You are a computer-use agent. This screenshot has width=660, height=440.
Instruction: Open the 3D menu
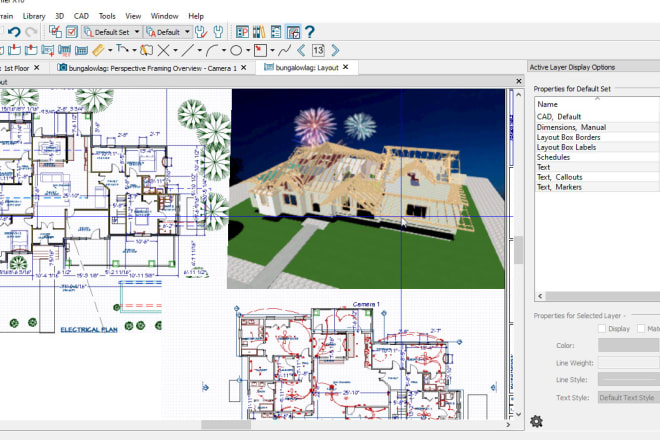click(x=60, y=16)
